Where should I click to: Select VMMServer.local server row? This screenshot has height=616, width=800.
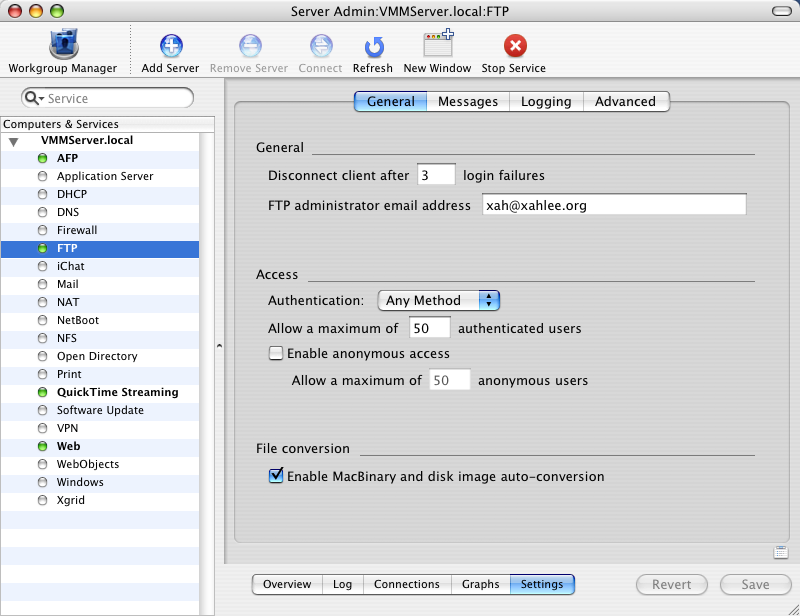coord(100,140)
